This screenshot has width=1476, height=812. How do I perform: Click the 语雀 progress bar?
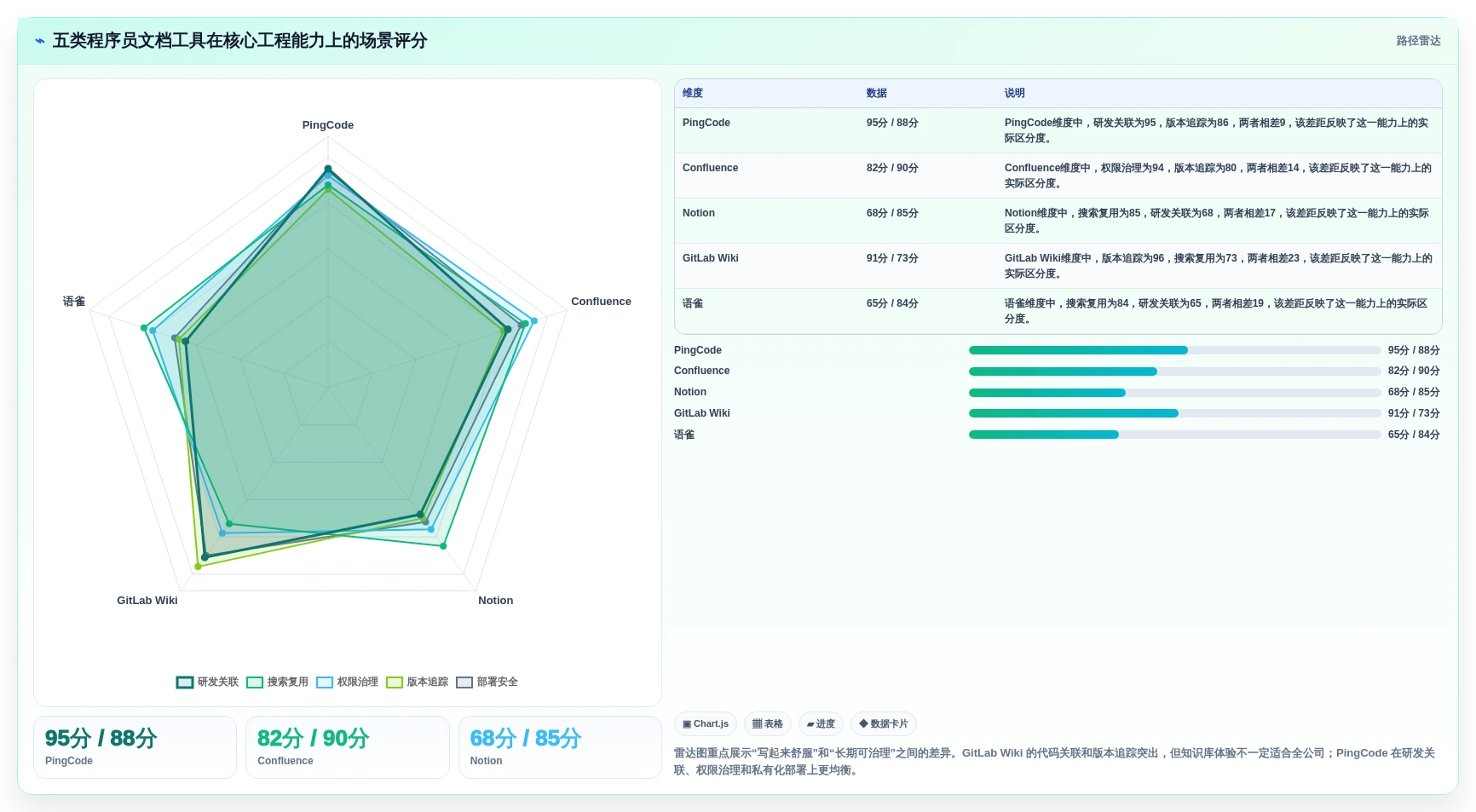pos(1174,435)
